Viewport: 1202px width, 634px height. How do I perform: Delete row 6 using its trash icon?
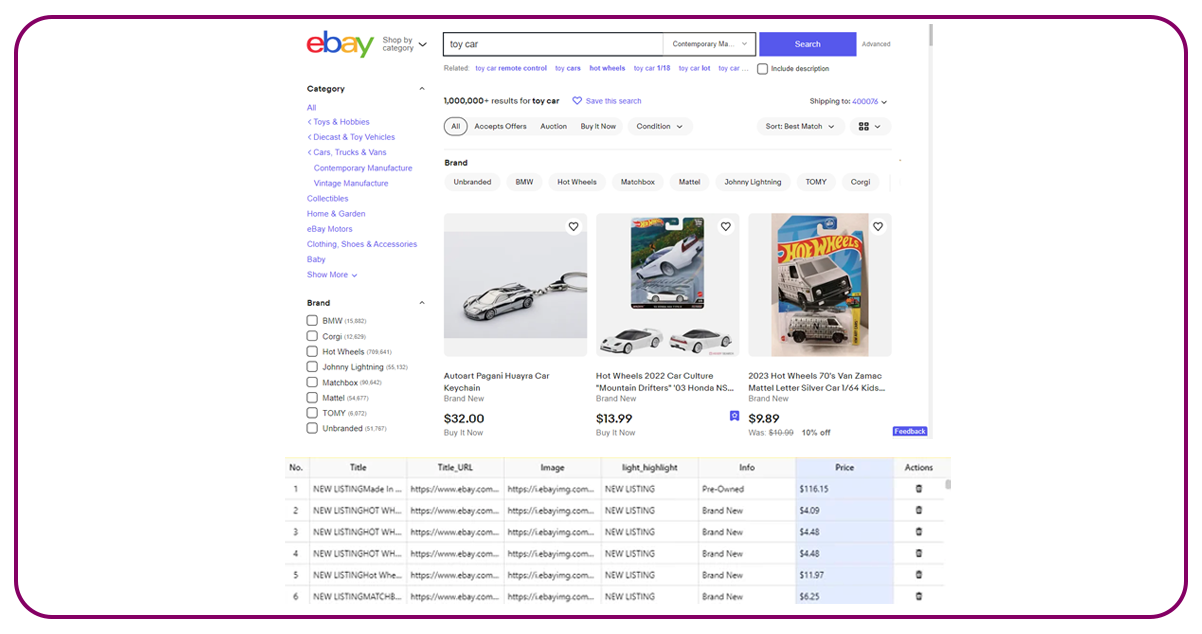pyautogui.click(x=919, y=596)
